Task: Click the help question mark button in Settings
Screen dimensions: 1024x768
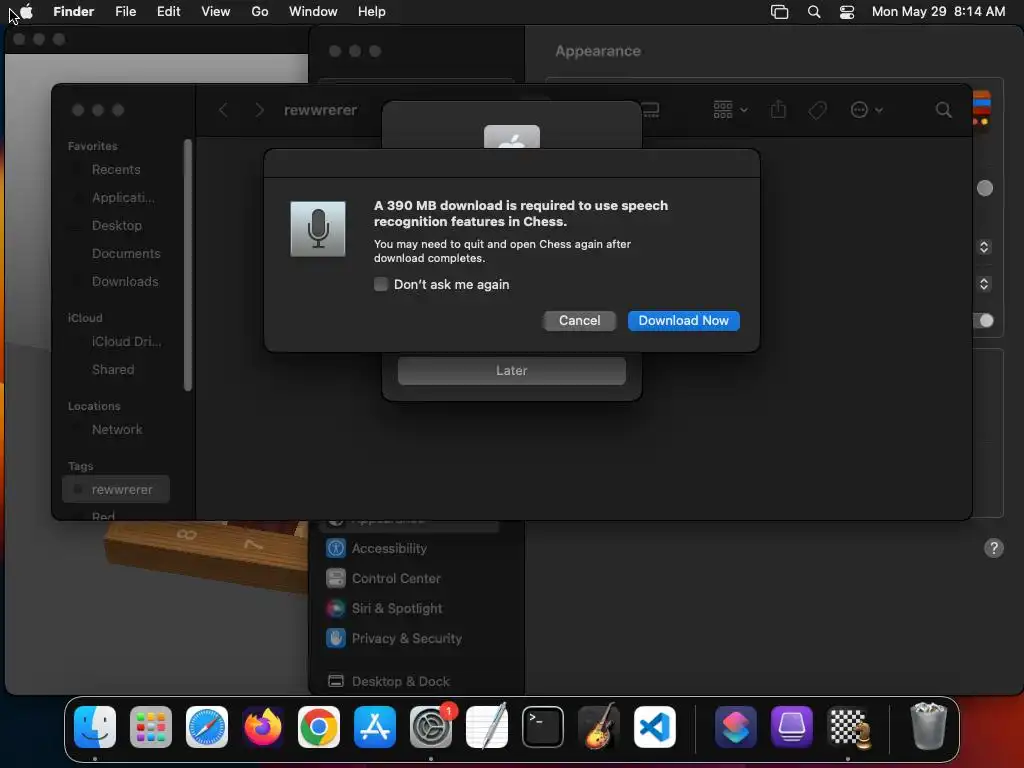Action: click(x=993, y=548)
